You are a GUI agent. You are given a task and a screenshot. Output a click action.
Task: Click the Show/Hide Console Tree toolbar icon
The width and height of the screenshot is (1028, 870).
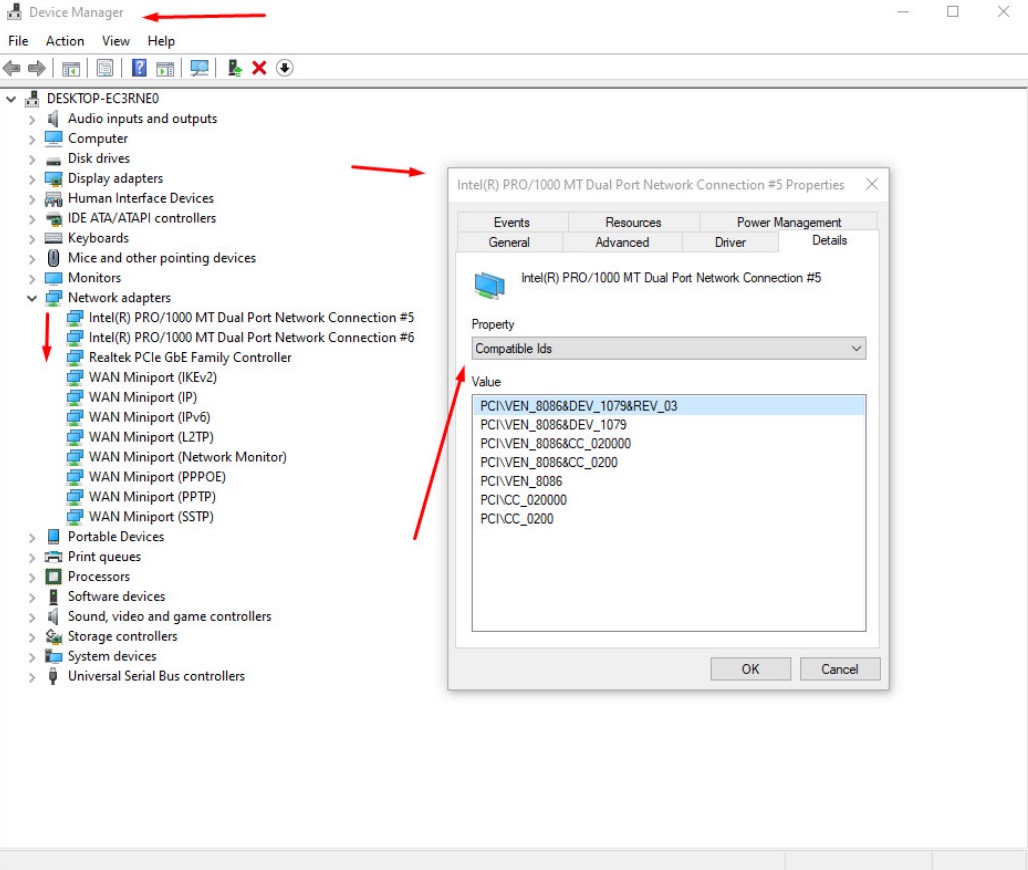pos(71,68)
